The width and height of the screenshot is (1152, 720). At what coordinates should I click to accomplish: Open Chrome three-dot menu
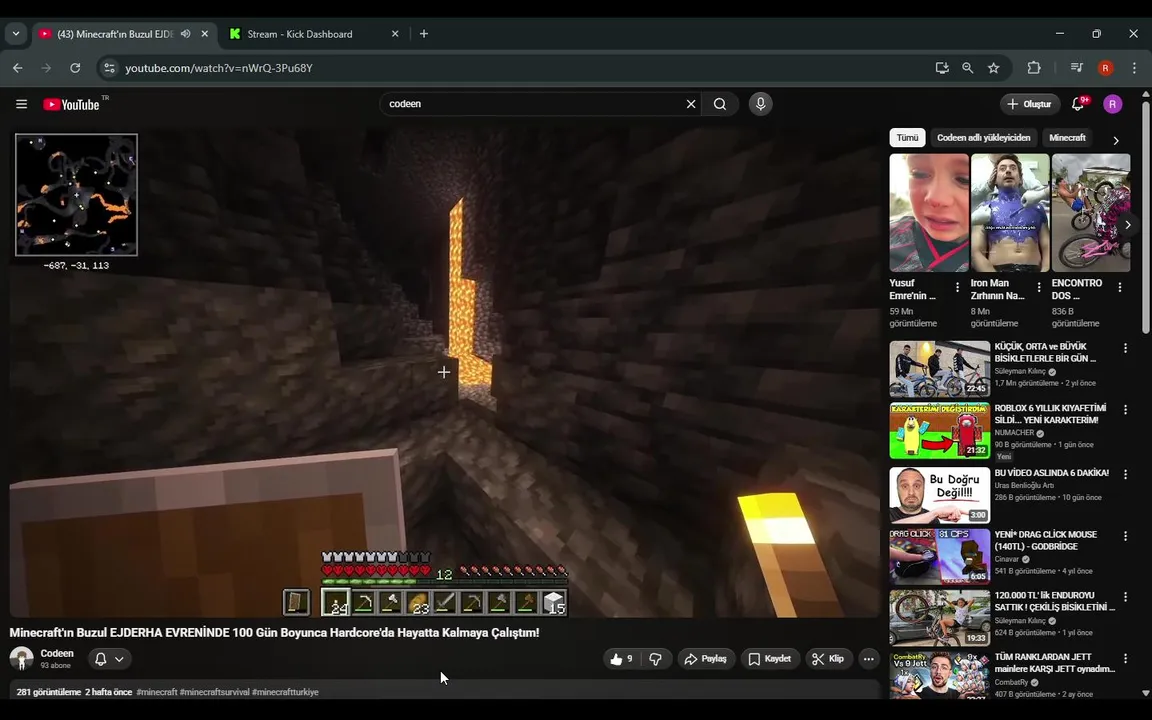(1134, 68)
